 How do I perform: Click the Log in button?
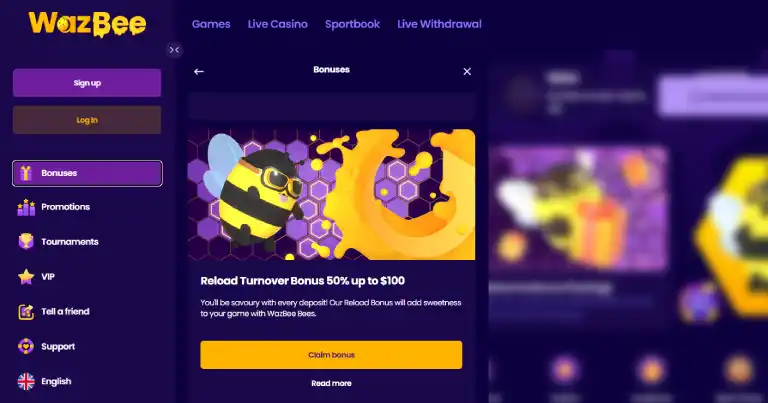click(x=87, y=120)
